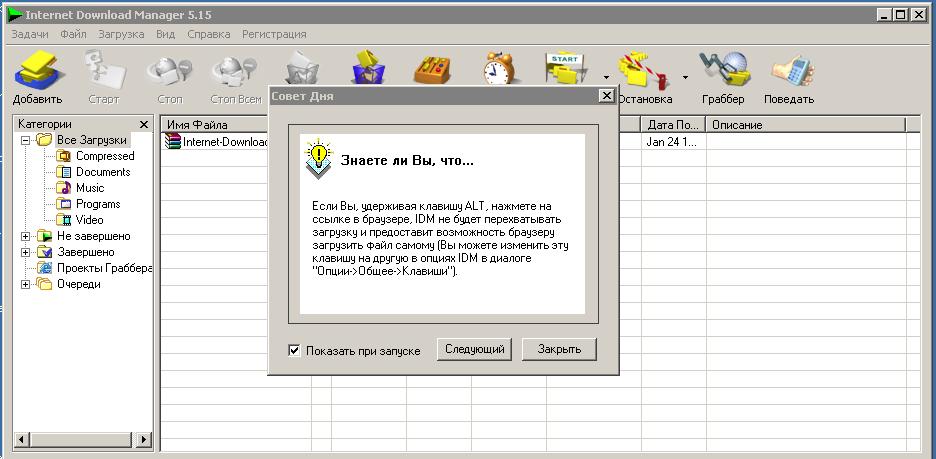Open the Справка menu
The image size is (936, 459).
[208, 34]
